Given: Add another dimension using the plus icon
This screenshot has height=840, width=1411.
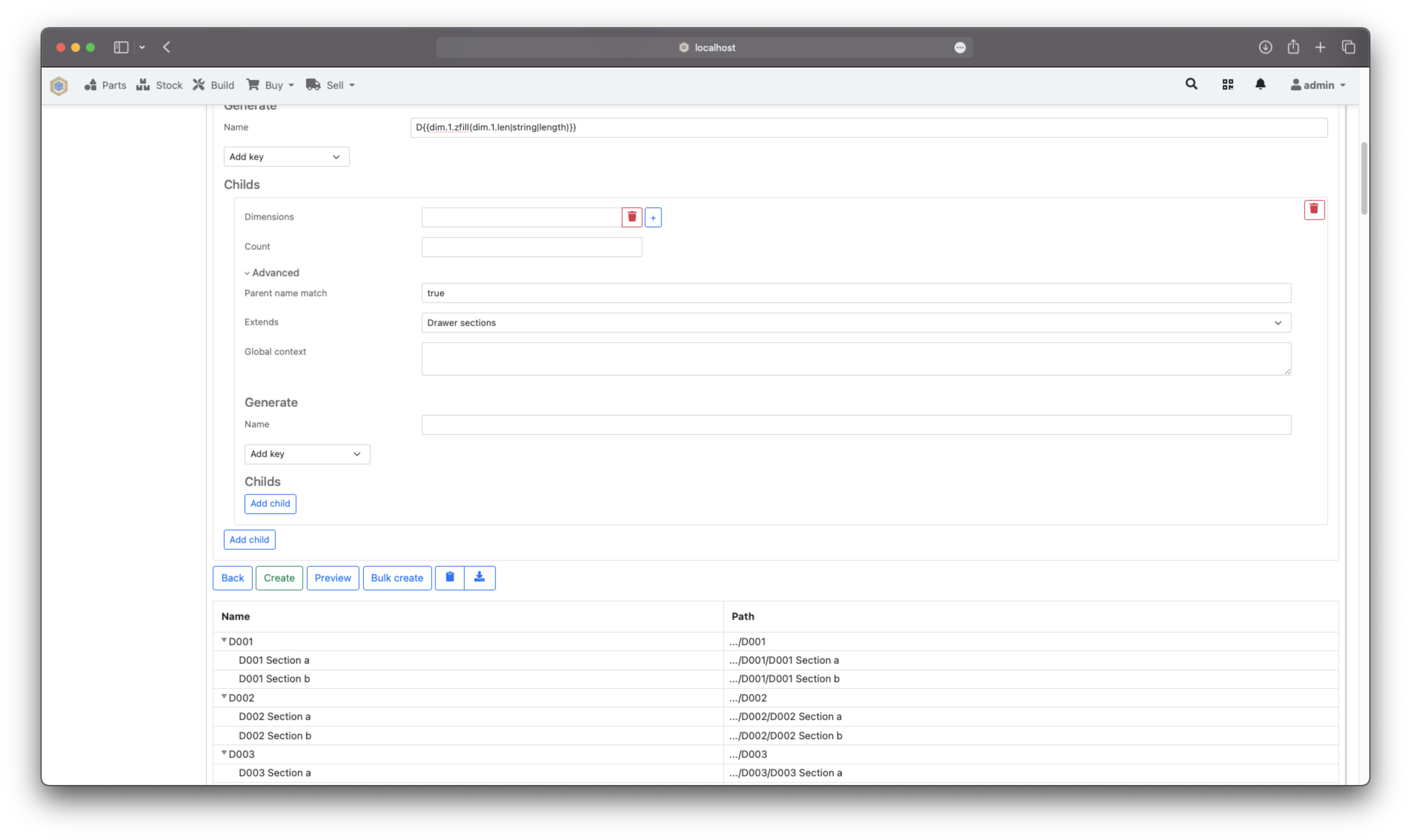Looking at the screenshot, I should click(x=653, y=217).
